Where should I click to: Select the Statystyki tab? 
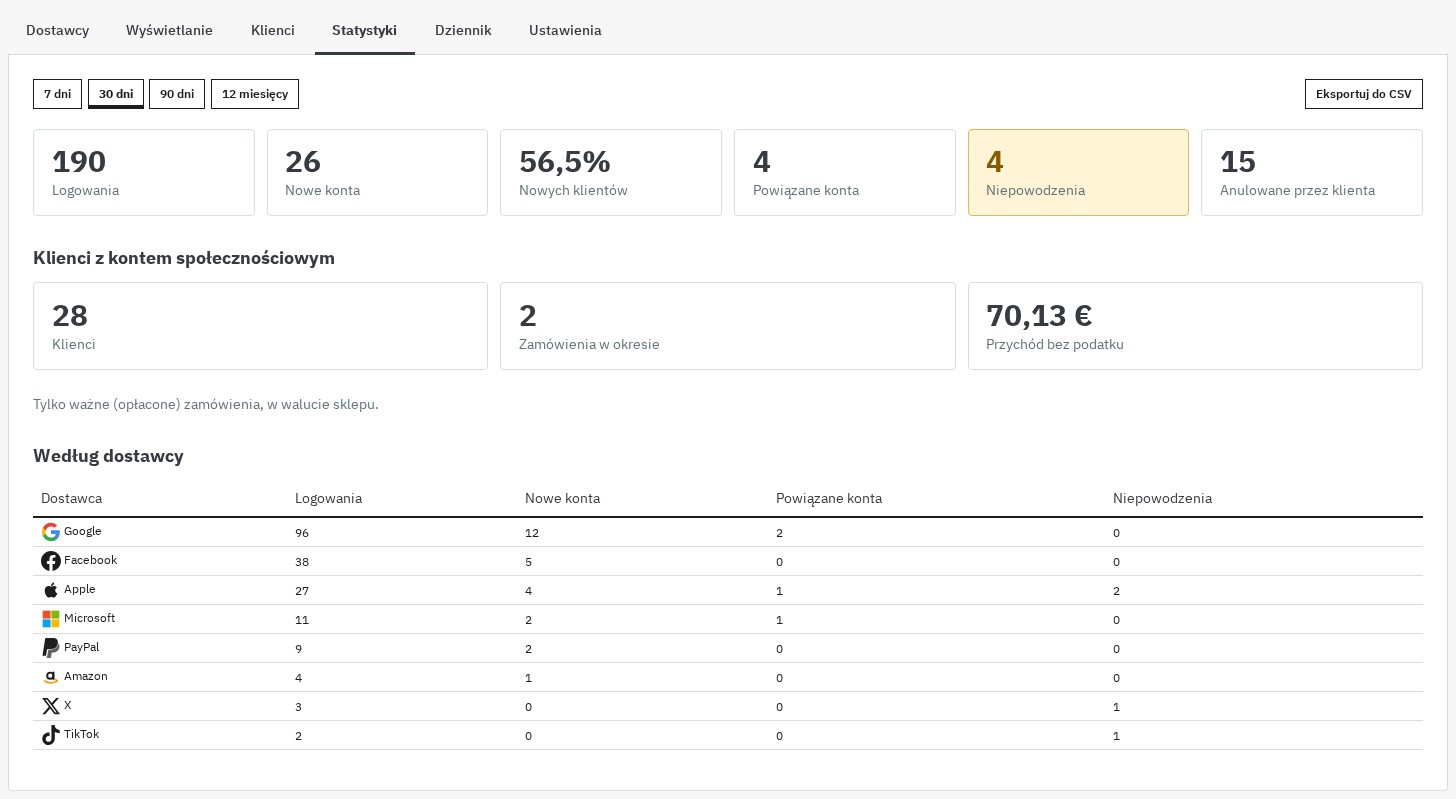(365, 30)
